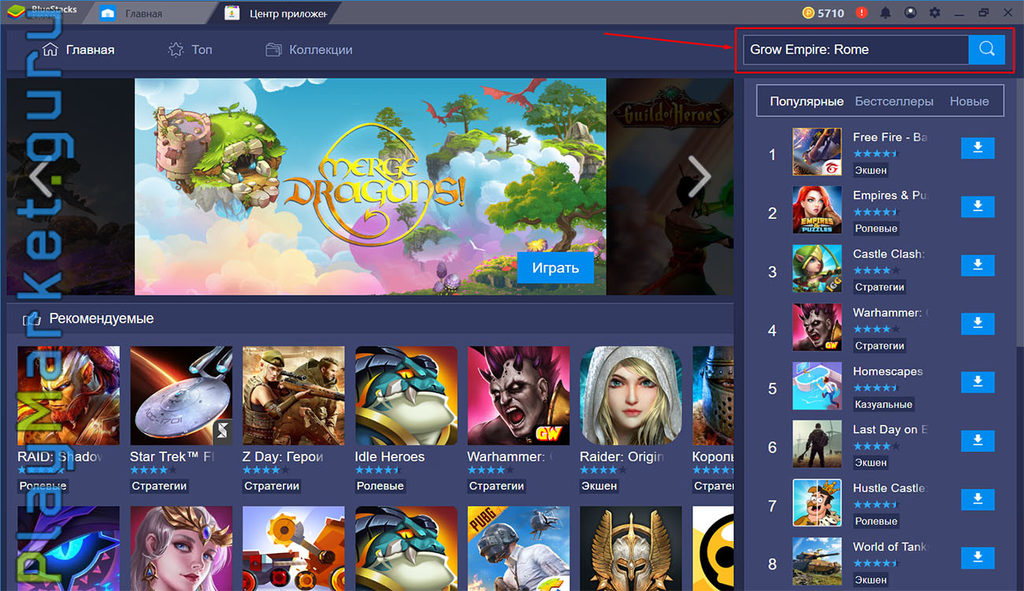Show the previous banner with left arrow
Viewport: 1024px width, 591px height.
pyautogui.click(x=40, y=176)
